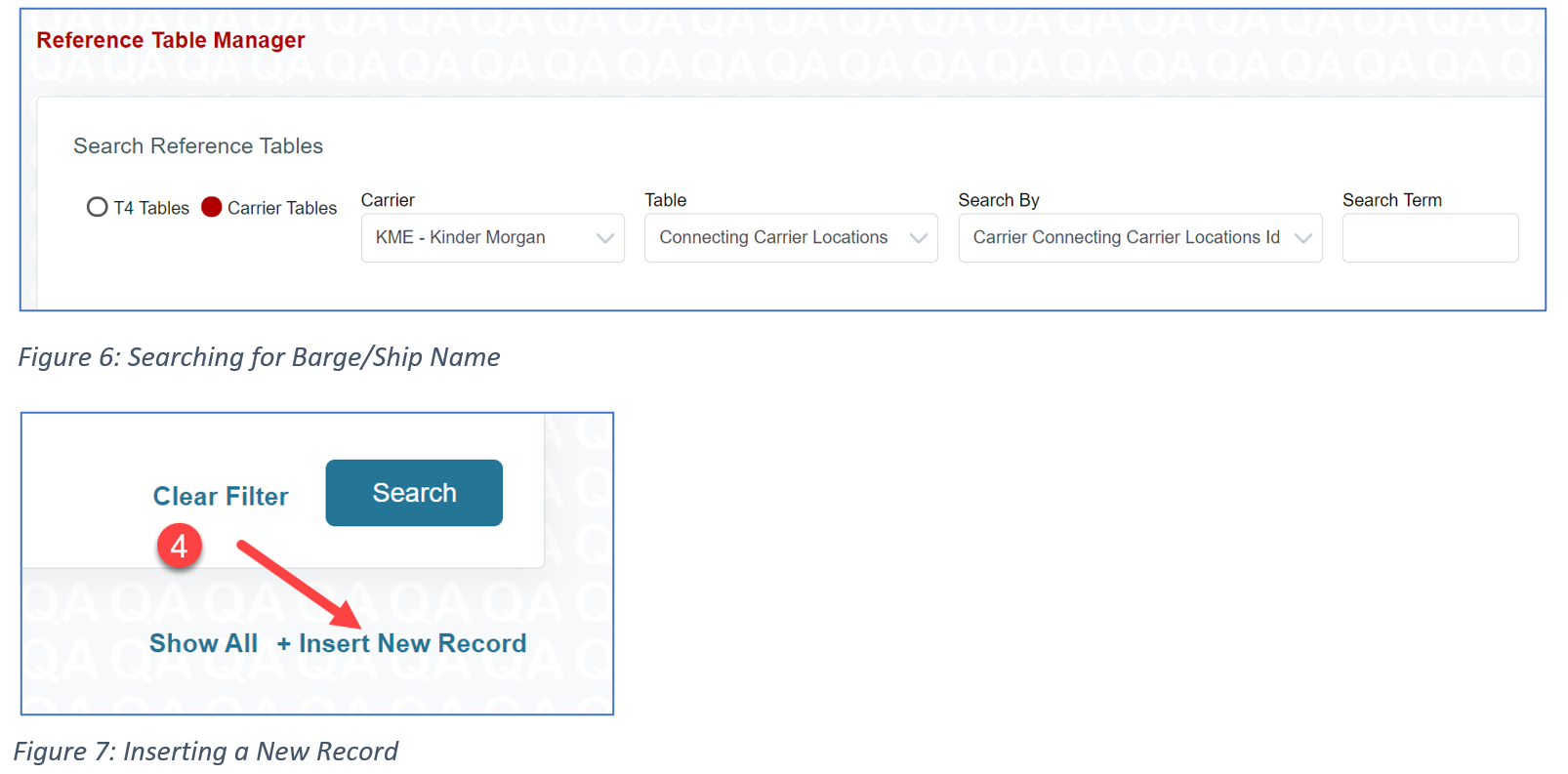The width and height of the screenshot is (1568, 774).
Task: Expand the Search By dropdown
Action: tap(1126, 238)
